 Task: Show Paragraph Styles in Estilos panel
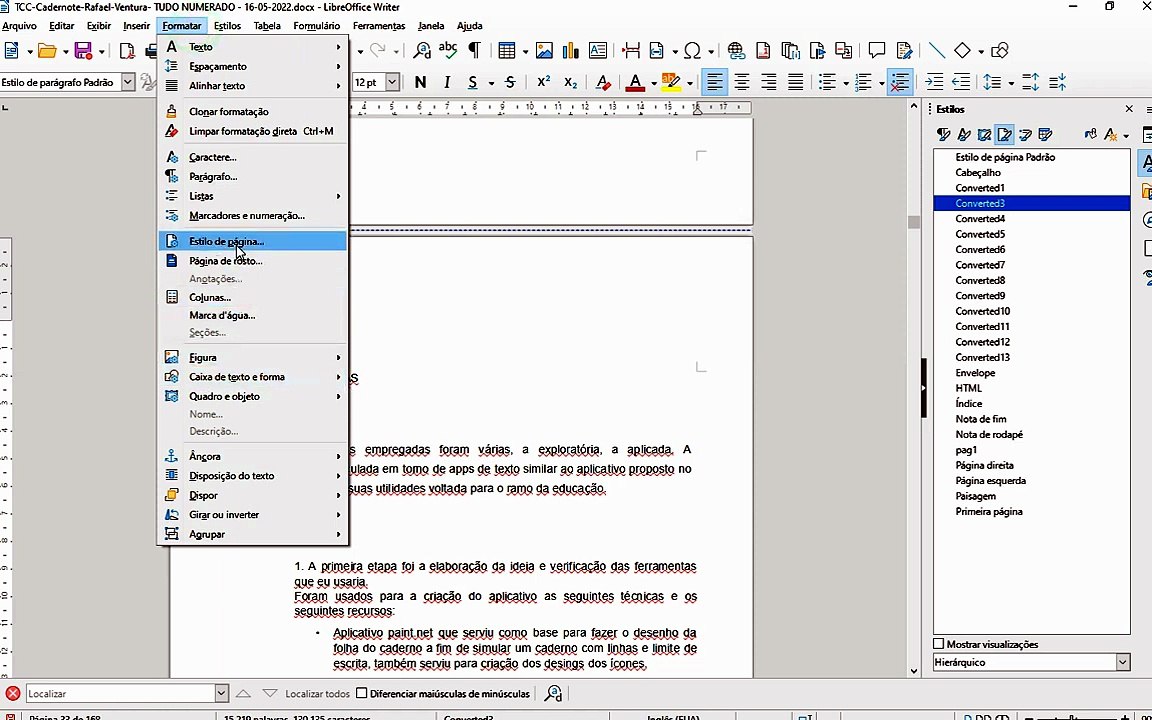943,134
